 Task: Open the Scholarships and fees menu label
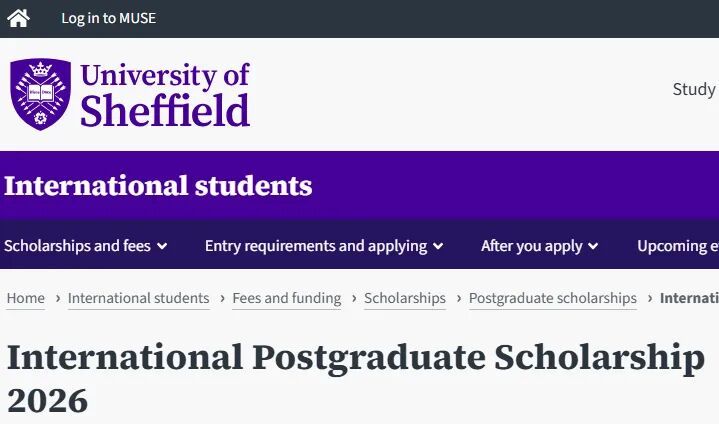click(77, 246)
